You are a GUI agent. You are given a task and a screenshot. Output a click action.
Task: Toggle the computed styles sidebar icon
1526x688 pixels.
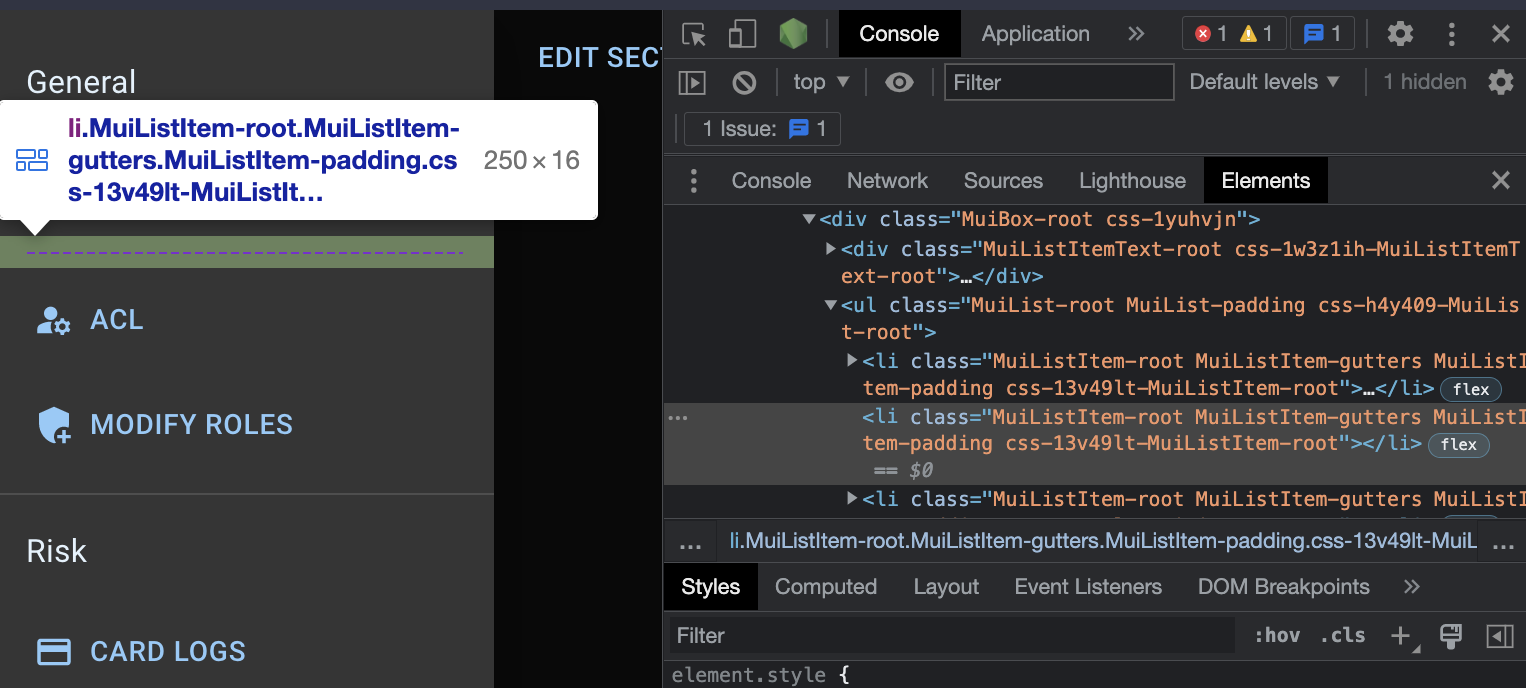tap(1499, 636)
